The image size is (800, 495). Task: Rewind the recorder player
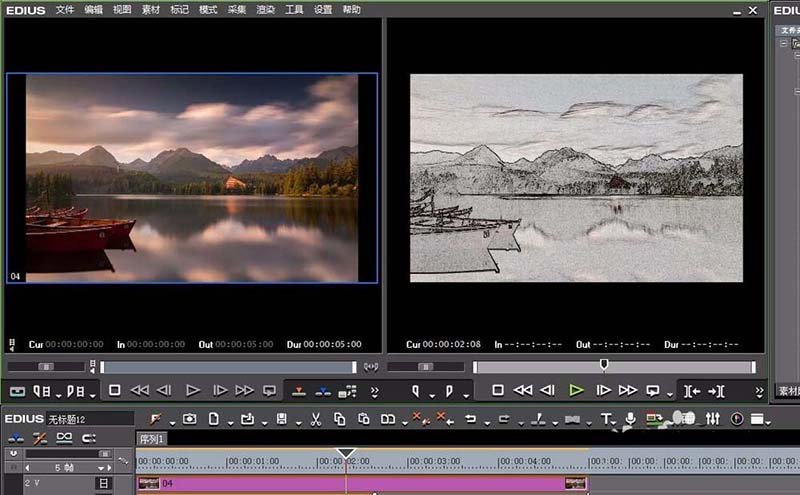(x=522, y=390)
